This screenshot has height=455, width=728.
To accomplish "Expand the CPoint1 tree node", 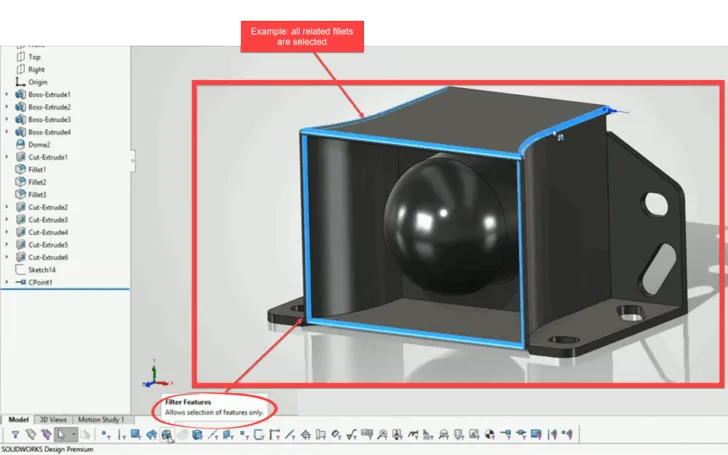I will click(8, 282).
